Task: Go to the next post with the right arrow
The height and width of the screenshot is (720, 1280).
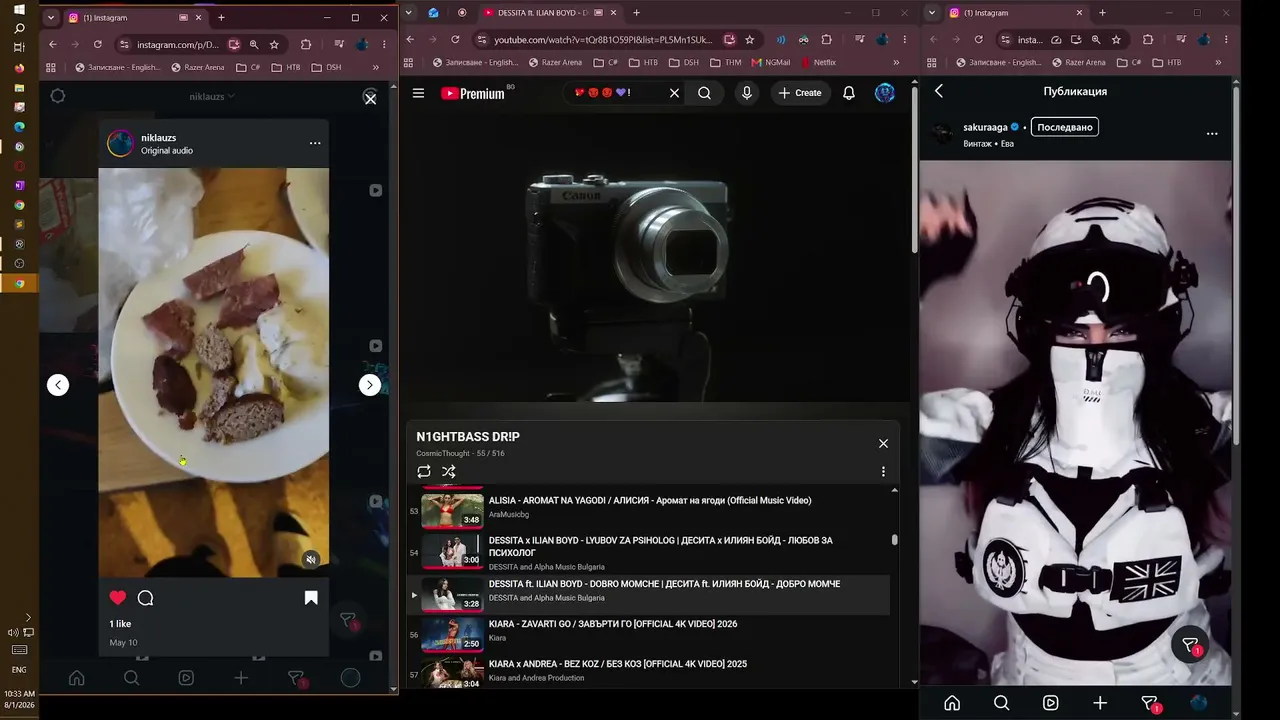Action: click(370, 385)
